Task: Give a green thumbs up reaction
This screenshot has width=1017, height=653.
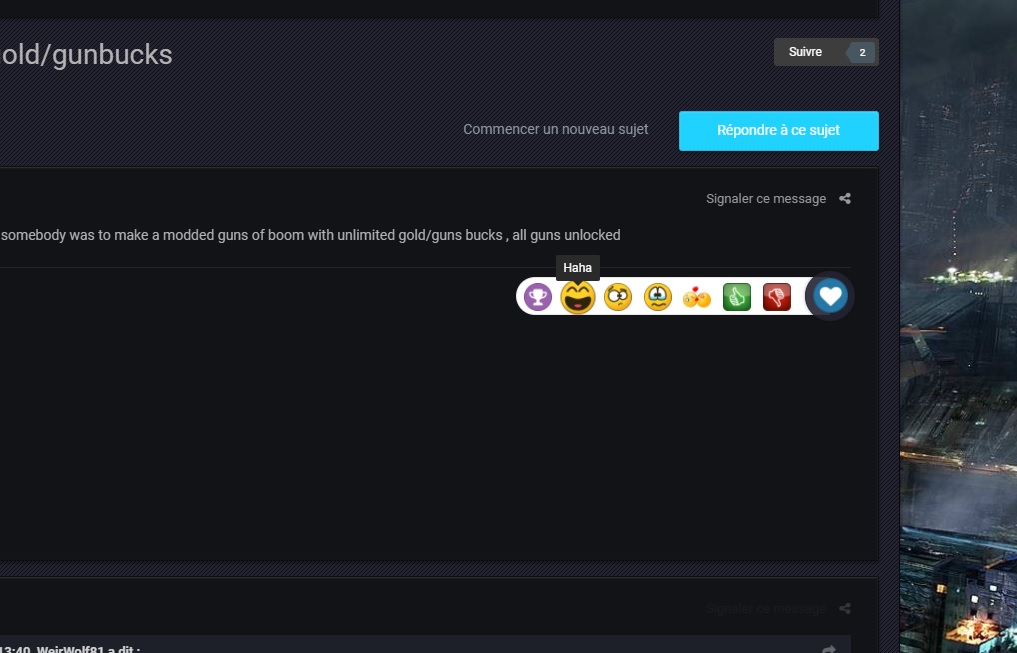Action: [x=737, y=297]
